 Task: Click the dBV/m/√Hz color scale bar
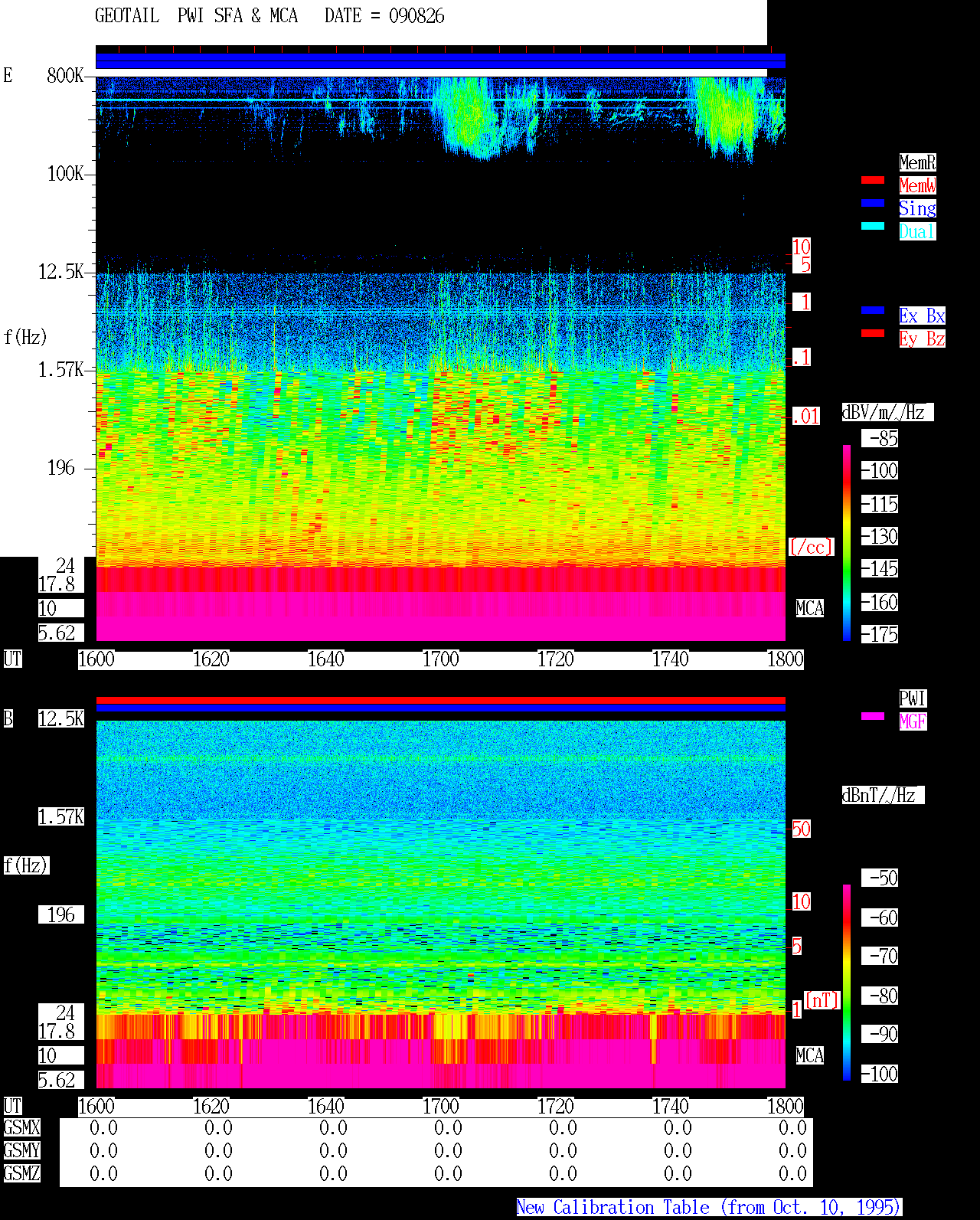click(x=847, y=542)
